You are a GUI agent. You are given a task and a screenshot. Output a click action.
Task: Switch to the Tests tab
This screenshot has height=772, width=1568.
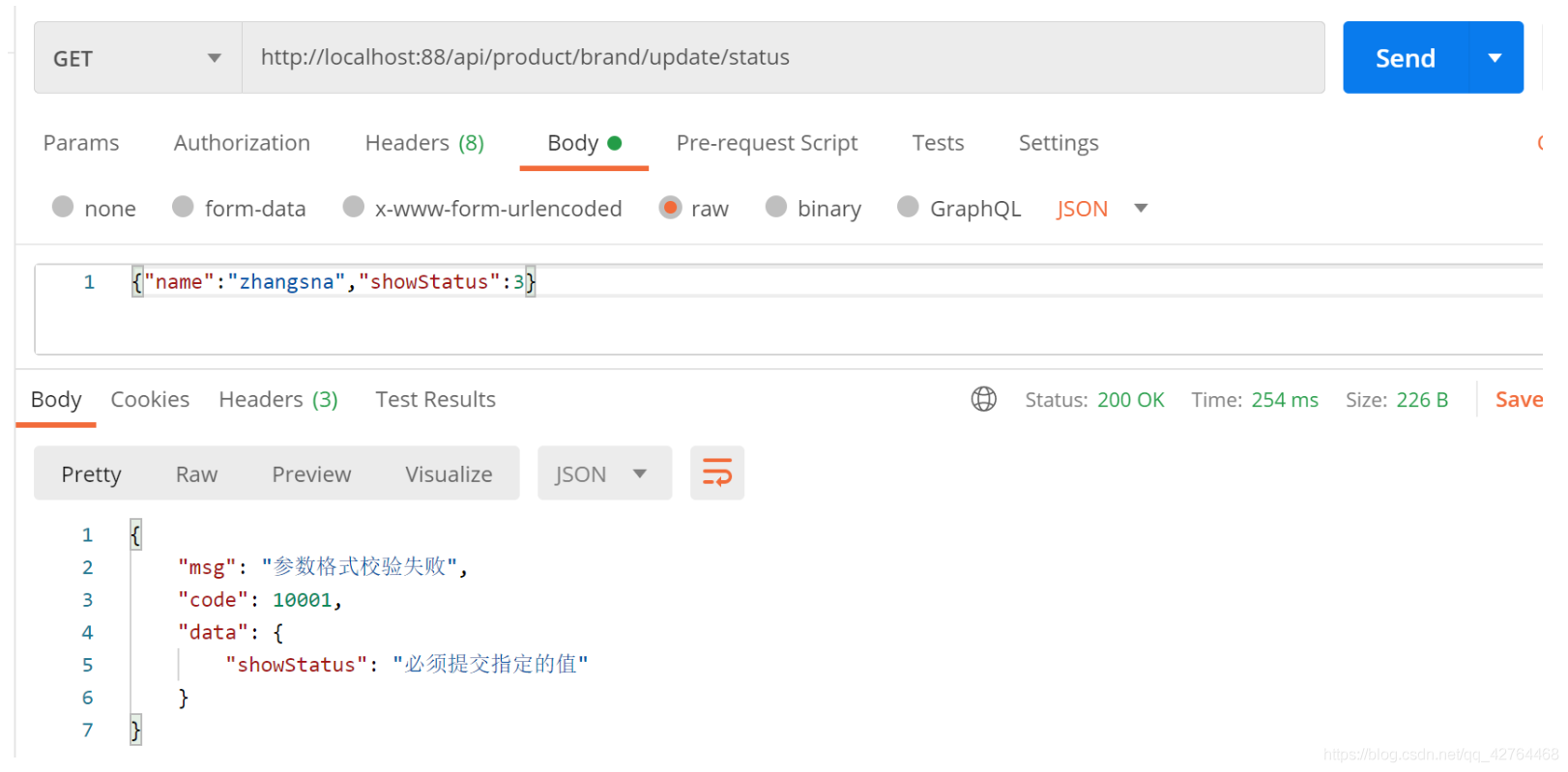click(x=938, y=143)
